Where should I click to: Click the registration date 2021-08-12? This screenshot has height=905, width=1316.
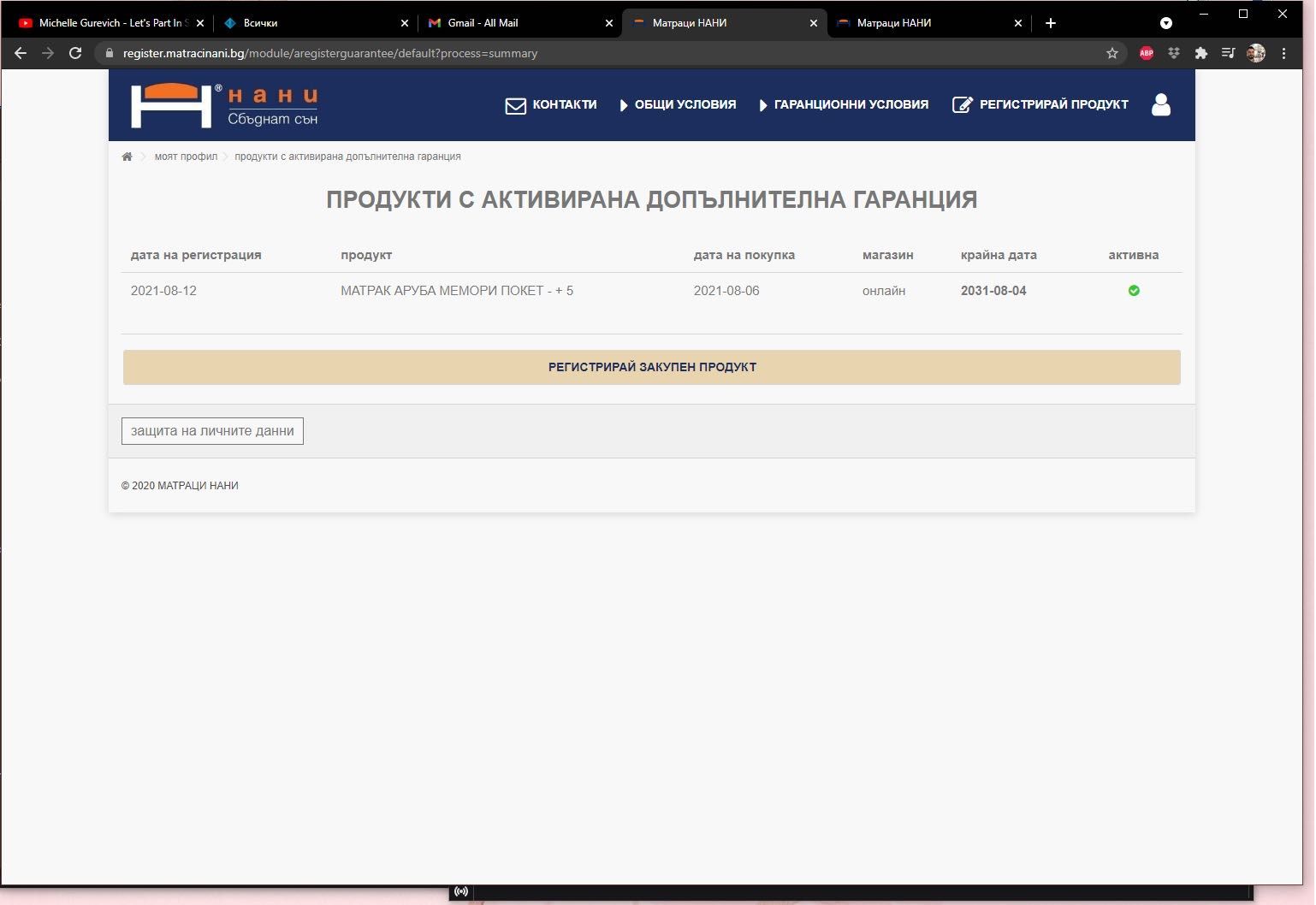tap(163, 291)
